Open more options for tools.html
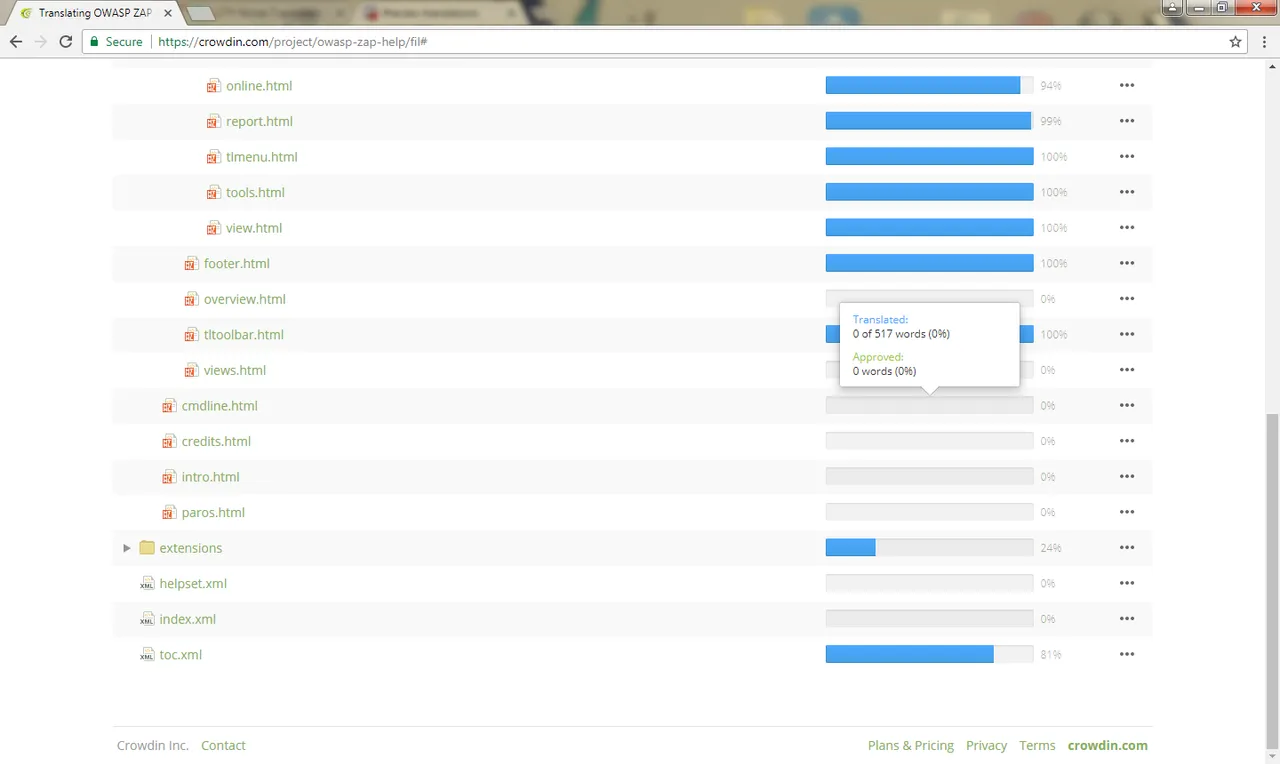1280x764 pixels. click(1127, 192)
